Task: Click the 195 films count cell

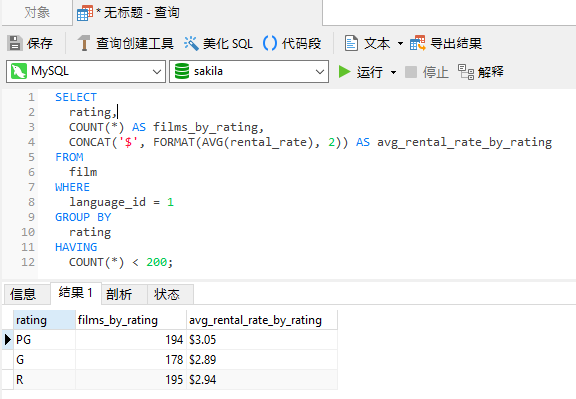Action: click(x=131, y=380)
